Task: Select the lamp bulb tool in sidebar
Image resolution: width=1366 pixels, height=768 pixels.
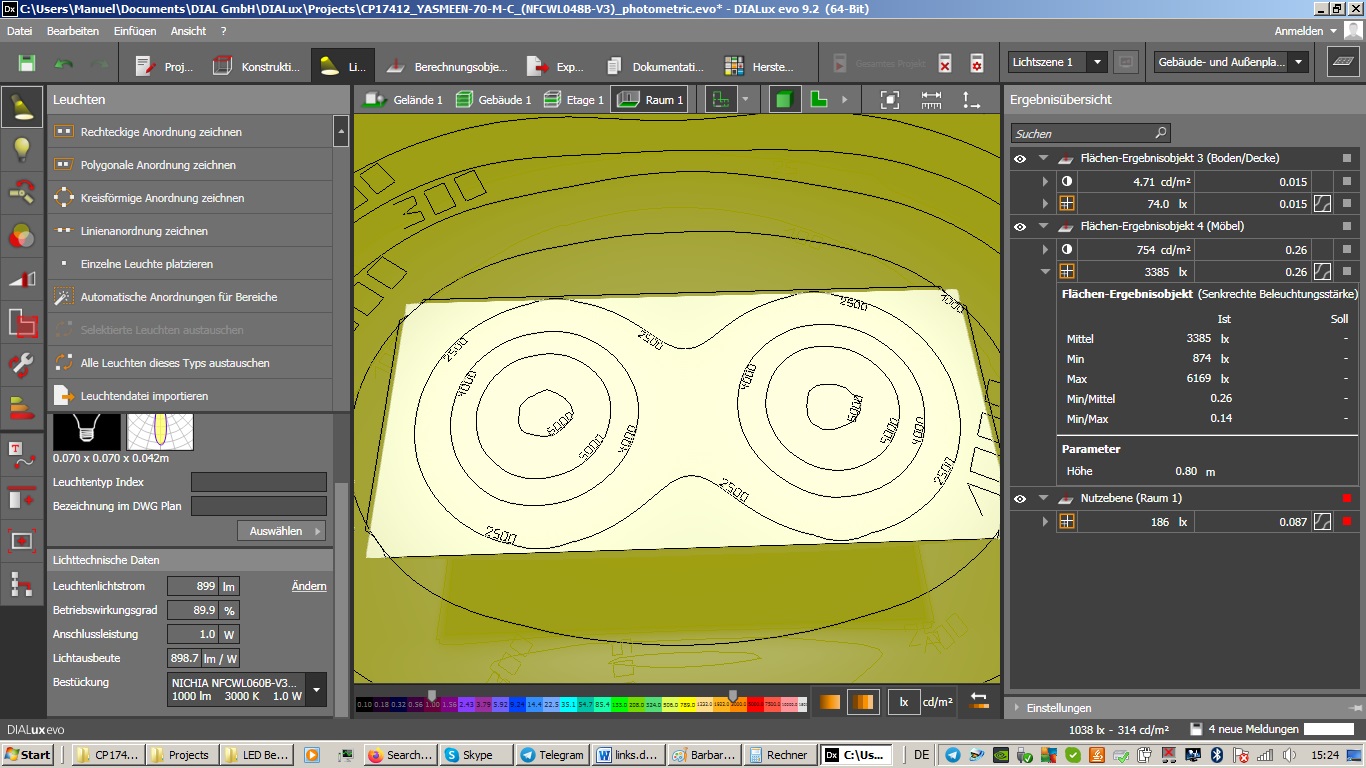Action: point(21,149)
